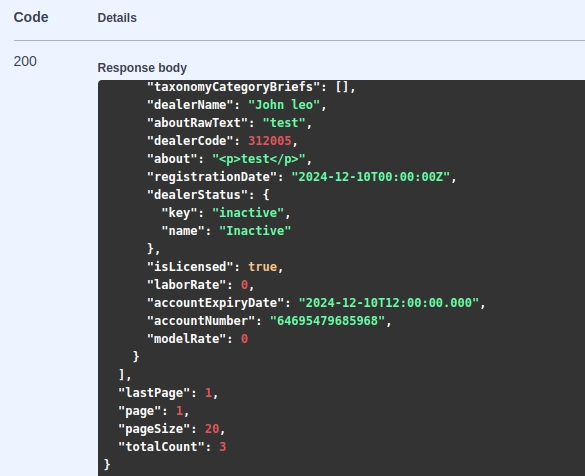The width and height of the screenshot is (585, 476).
Task: Click the 200 response code
Action: point(25,61)
